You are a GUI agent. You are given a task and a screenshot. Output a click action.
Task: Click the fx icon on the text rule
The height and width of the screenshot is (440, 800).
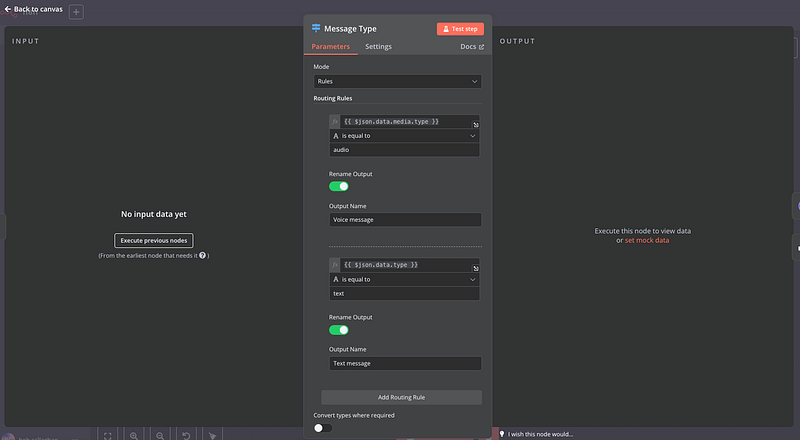[335, 265]
